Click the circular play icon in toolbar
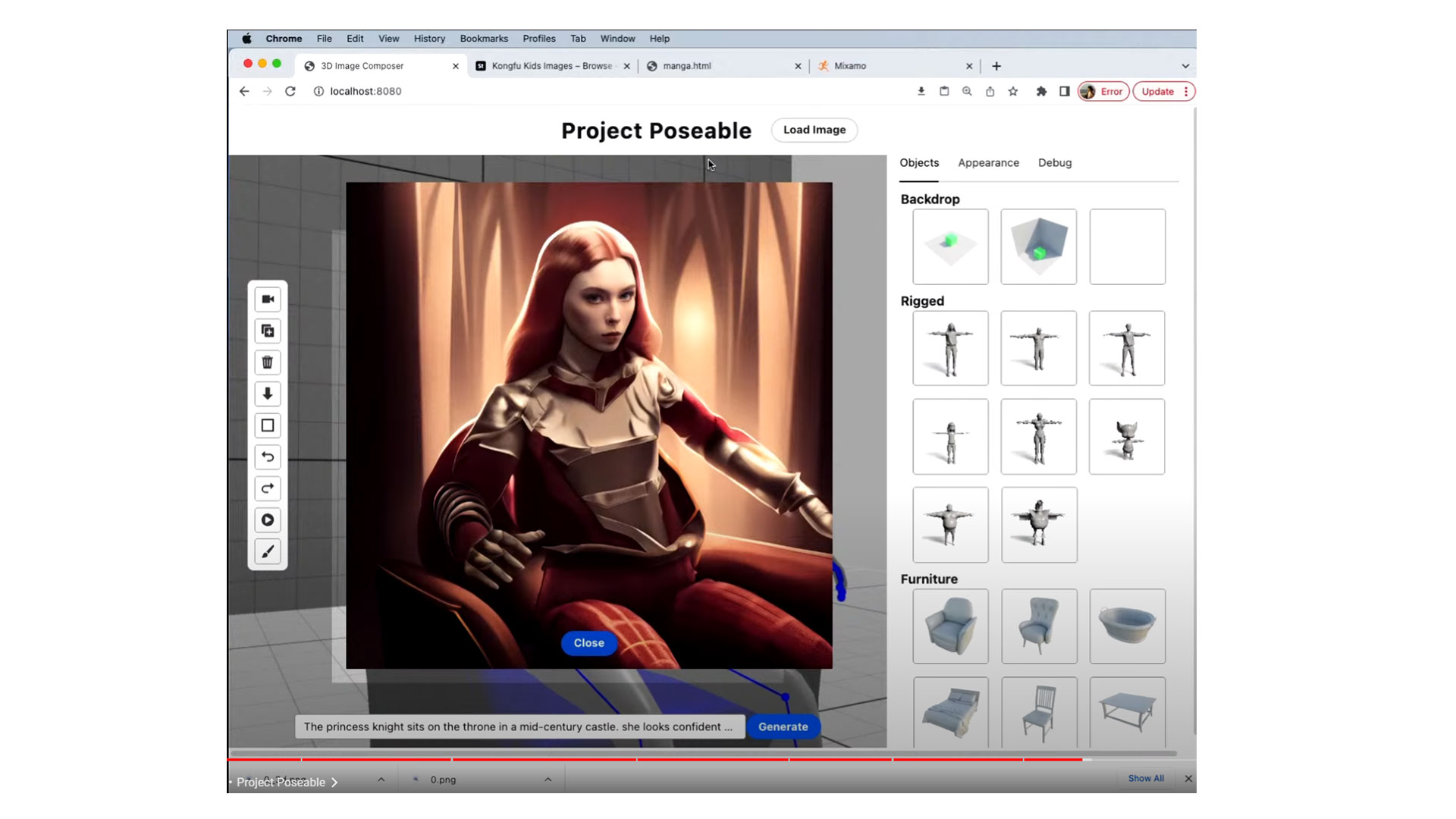Viewport: 1456px width, 819px height. (x=268, y=520)
